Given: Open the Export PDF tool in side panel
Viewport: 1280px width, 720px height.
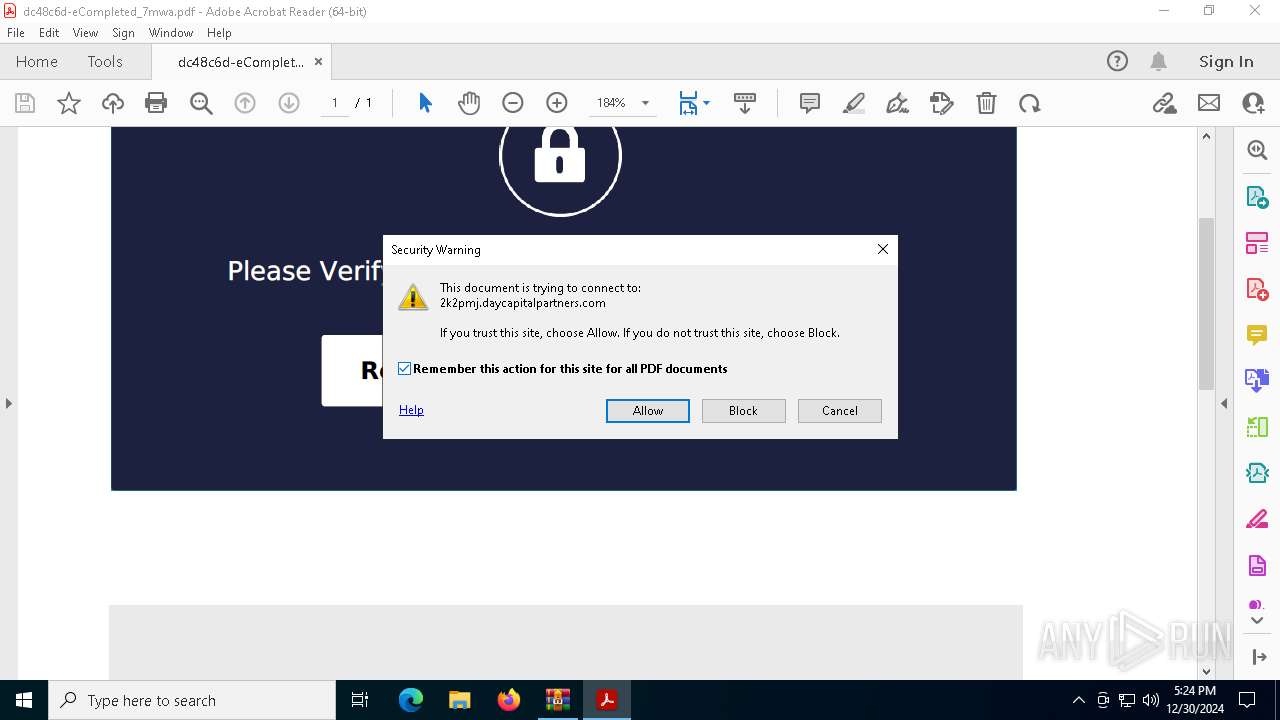Looking at the screenshot, I should tap(1257, 196).
